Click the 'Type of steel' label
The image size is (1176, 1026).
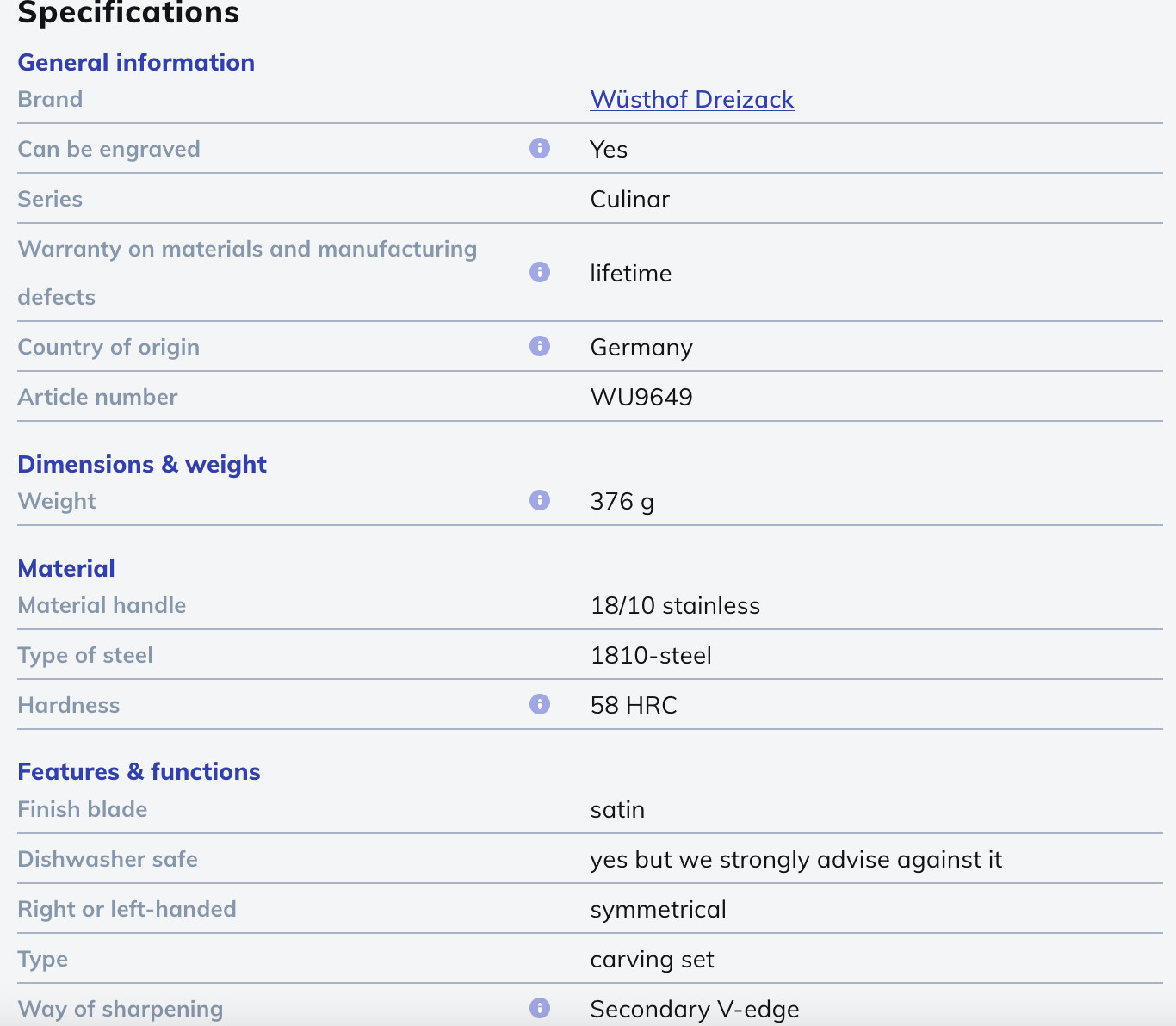85,655
